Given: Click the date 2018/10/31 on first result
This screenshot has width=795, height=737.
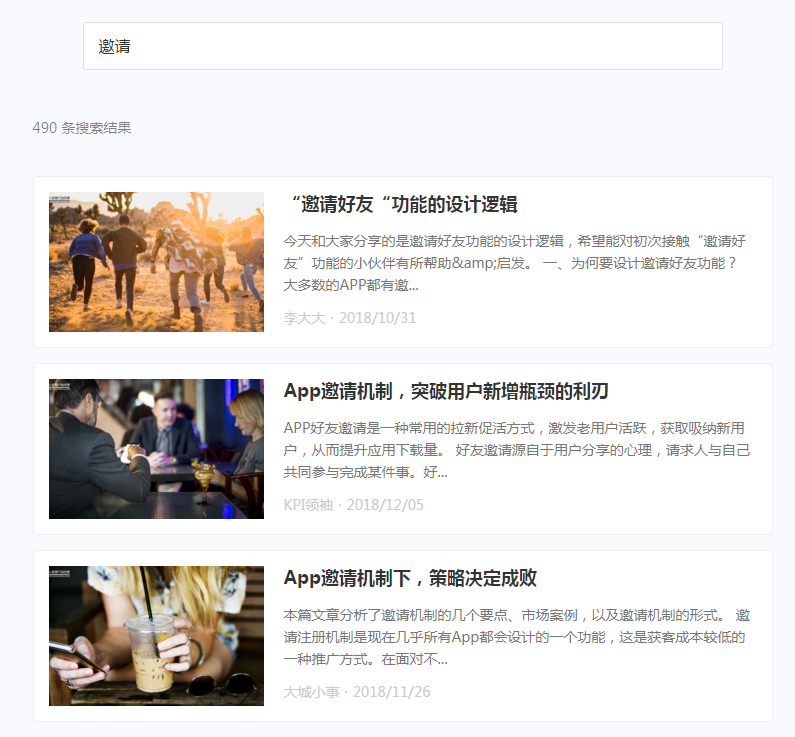Looking at the screenshot, I should pos(378,318).
